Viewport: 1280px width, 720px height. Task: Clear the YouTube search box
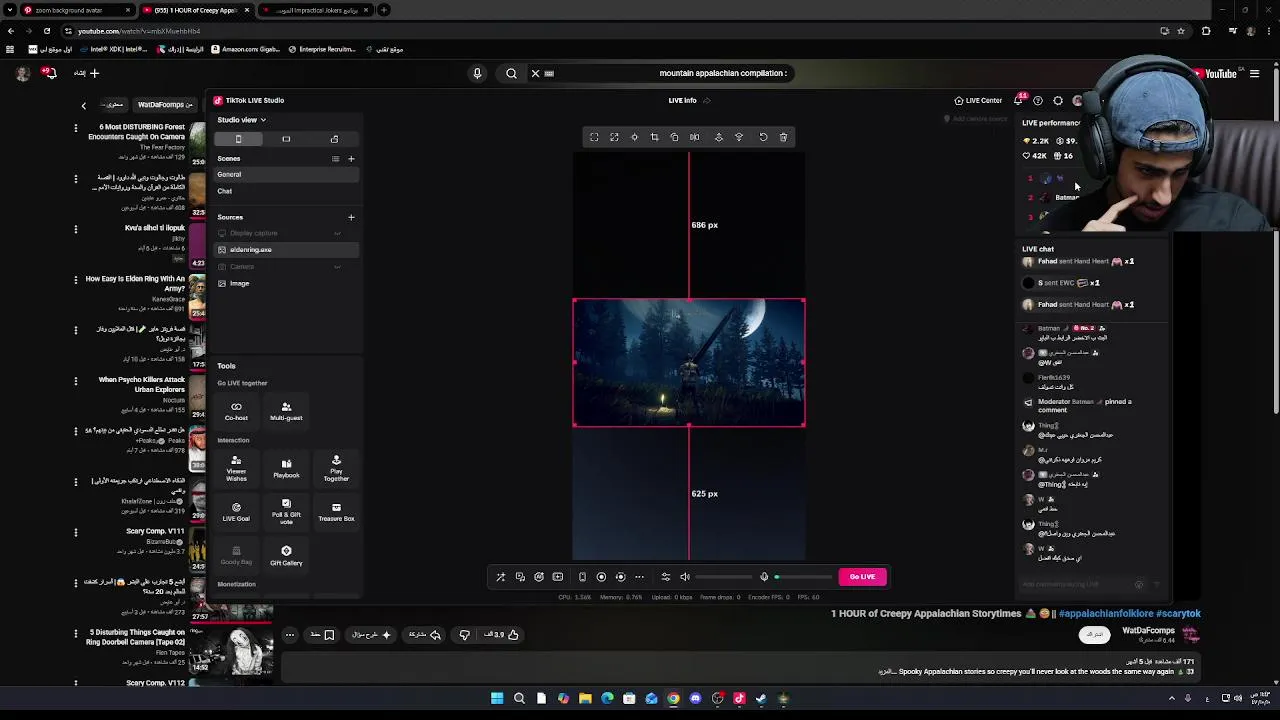tap(535, 73)
